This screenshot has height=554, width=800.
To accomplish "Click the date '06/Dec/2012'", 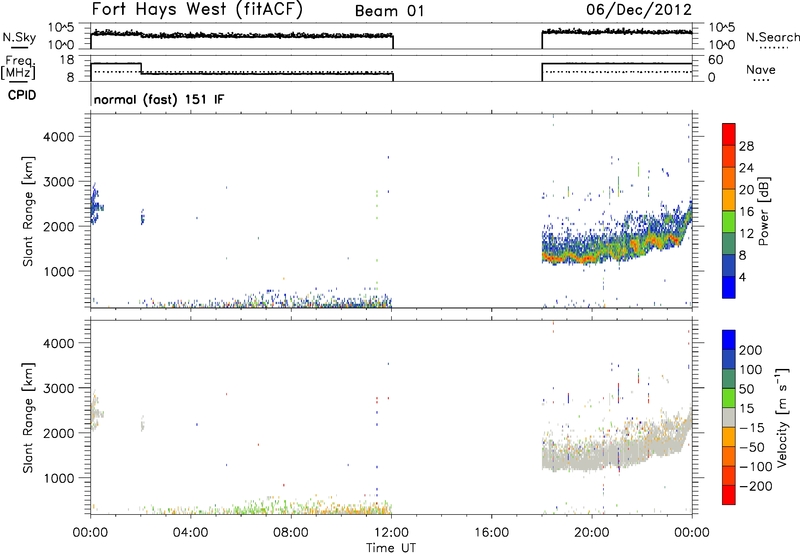I will click(639, 10).
